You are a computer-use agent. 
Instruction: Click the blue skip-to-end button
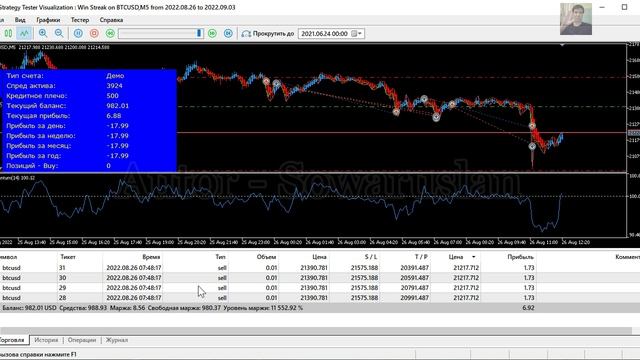[228, 33]
